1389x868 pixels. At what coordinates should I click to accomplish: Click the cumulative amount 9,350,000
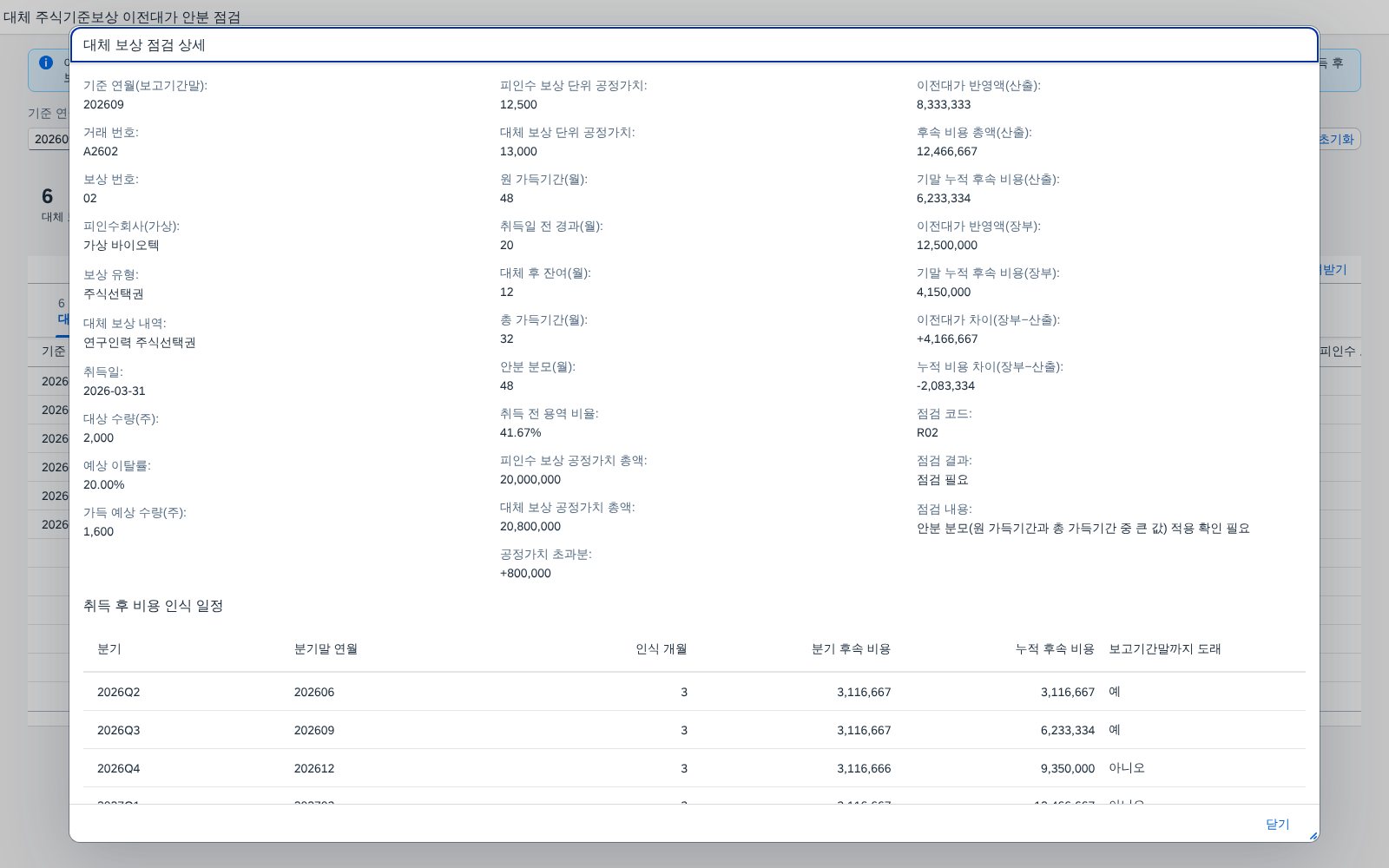(1068, 768)
